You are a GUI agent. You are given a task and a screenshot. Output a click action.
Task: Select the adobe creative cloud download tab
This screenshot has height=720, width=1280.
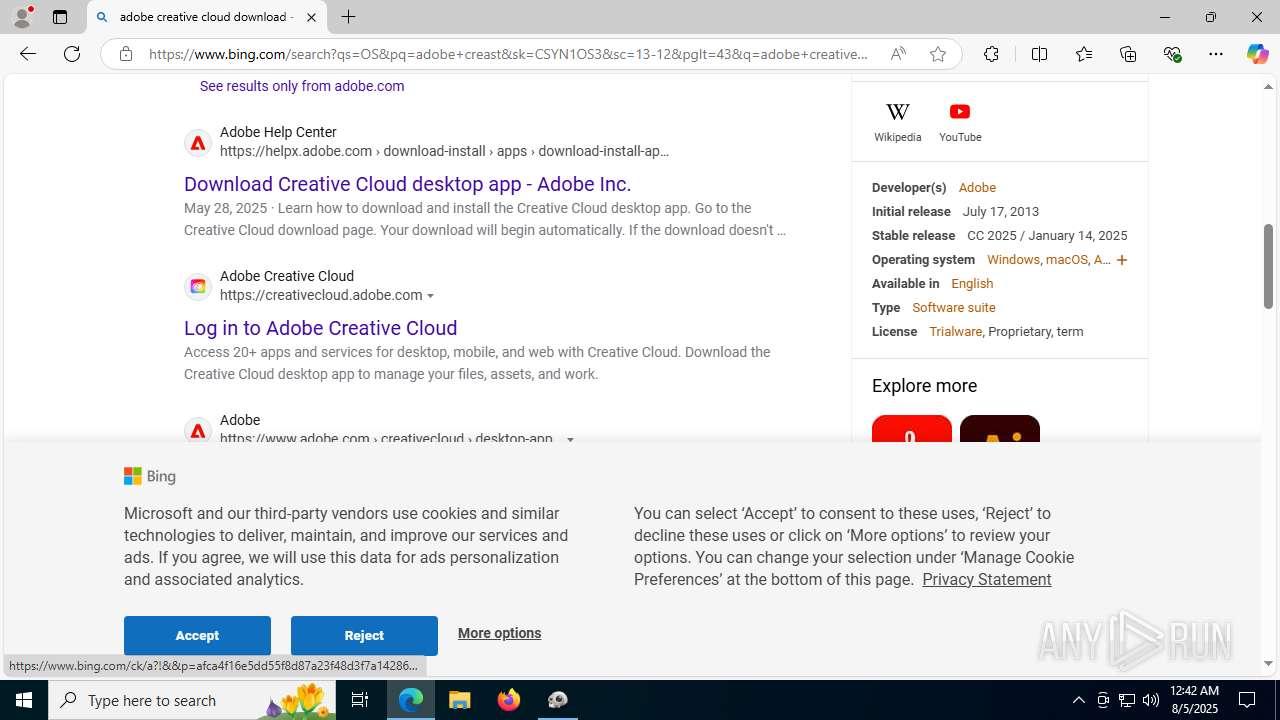205,17
